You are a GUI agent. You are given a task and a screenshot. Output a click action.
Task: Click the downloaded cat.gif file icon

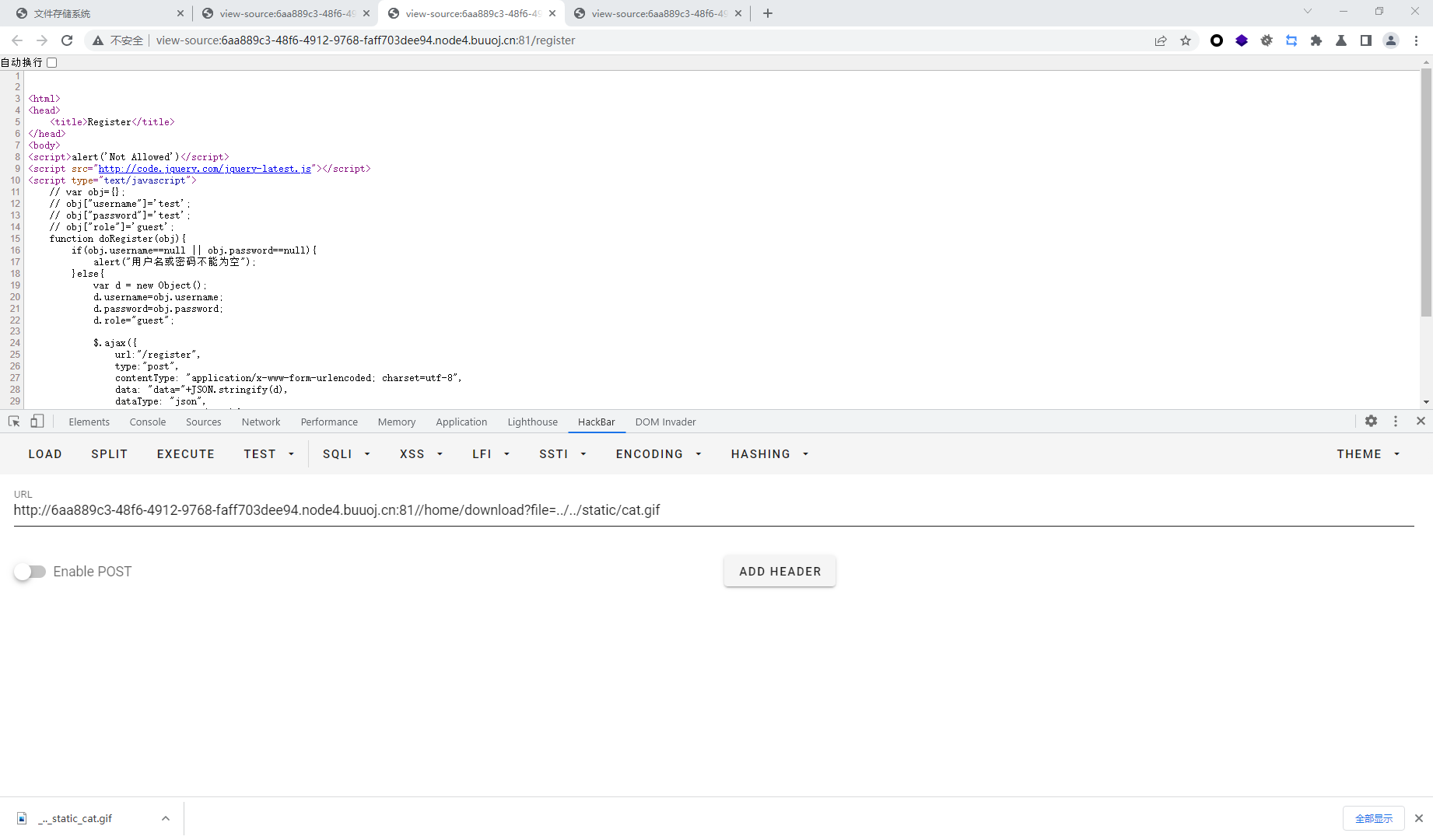pyautogui.click(x=23, y=818)
